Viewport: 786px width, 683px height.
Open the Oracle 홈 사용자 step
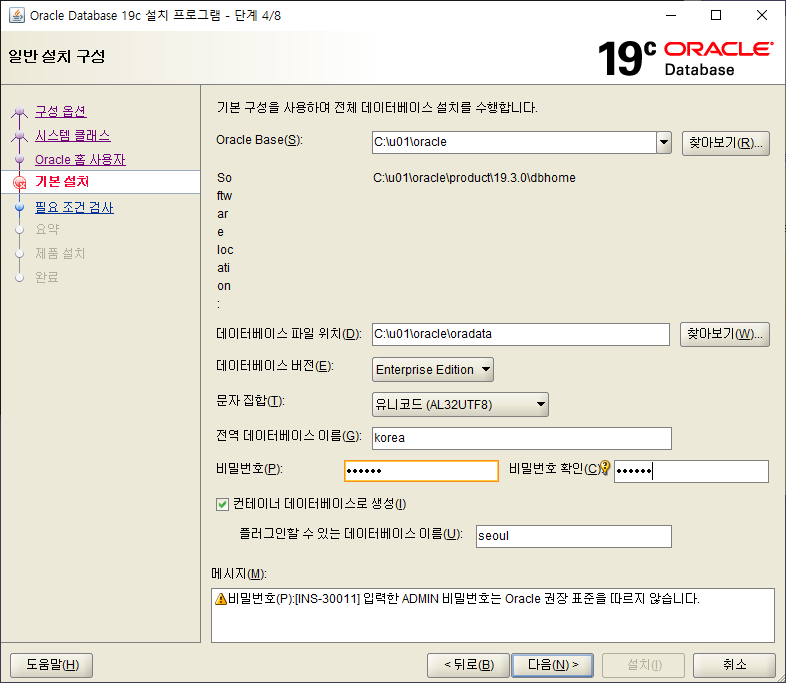[80, 159]
